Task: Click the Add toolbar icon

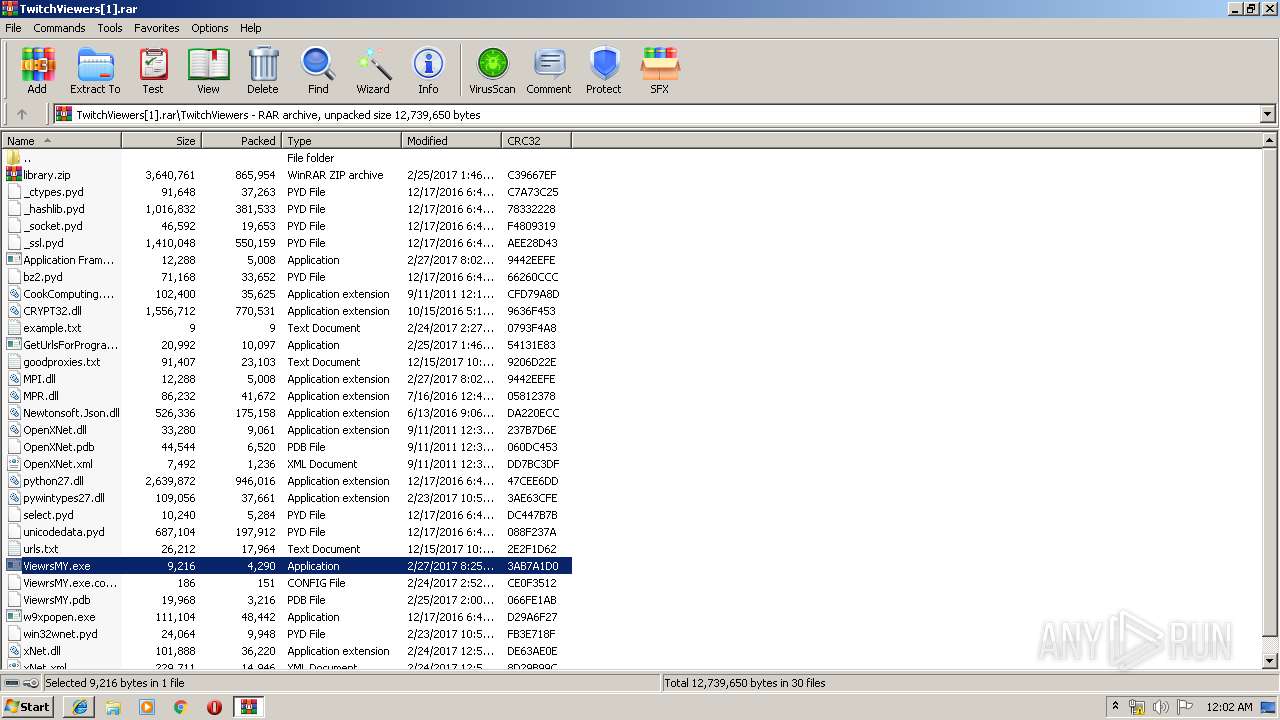Action: coord(37,71)
